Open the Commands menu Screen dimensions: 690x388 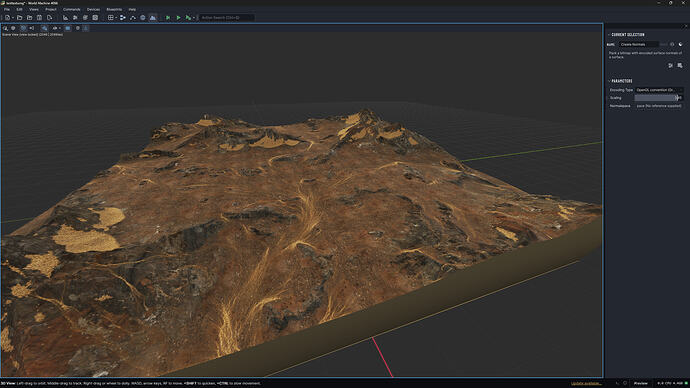click(71, 9)
